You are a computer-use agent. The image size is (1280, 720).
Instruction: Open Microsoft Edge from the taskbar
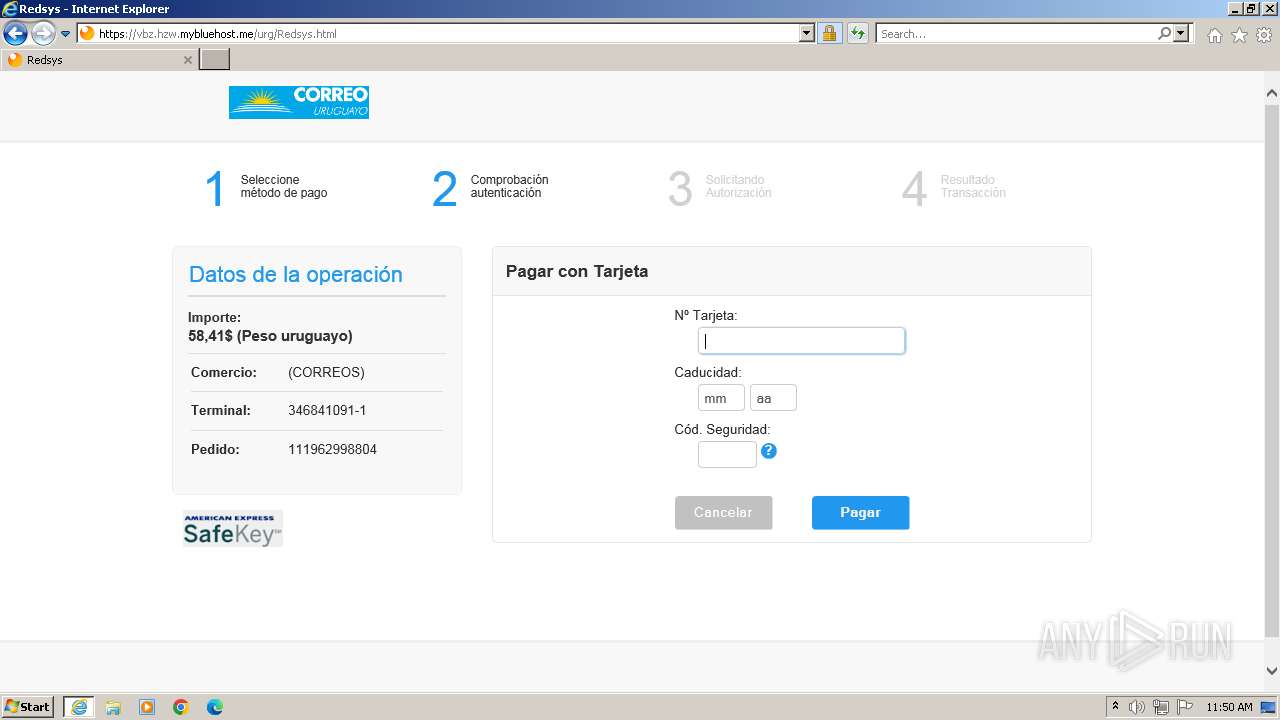(215, 707)
